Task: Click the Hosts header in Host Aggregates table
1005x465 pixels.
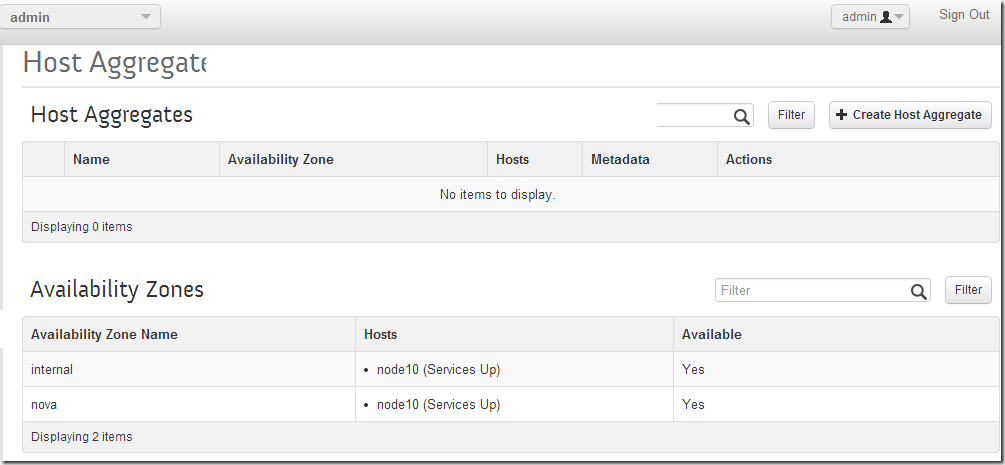Action: tap(512, 160)
